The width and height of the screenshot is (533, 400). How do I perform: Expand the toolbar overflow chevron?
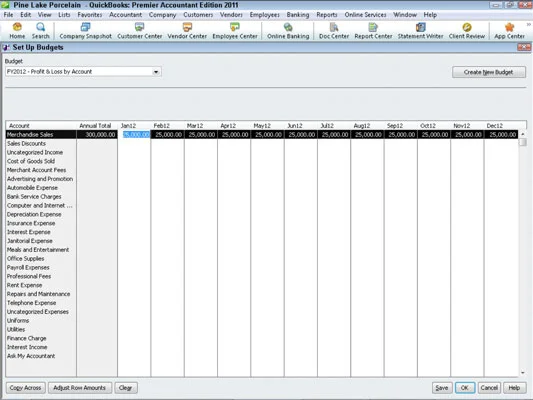pos(529,24)
